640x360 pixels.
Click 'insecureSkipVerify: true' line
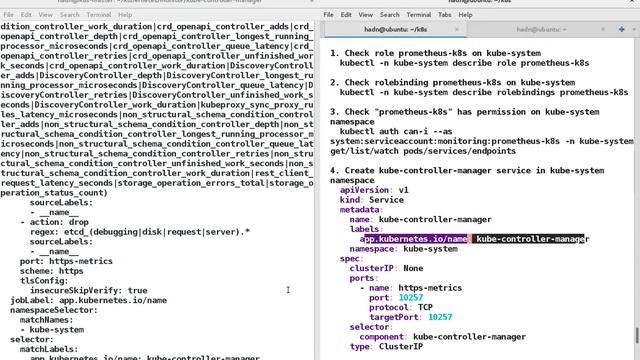(x=89, y=291)
